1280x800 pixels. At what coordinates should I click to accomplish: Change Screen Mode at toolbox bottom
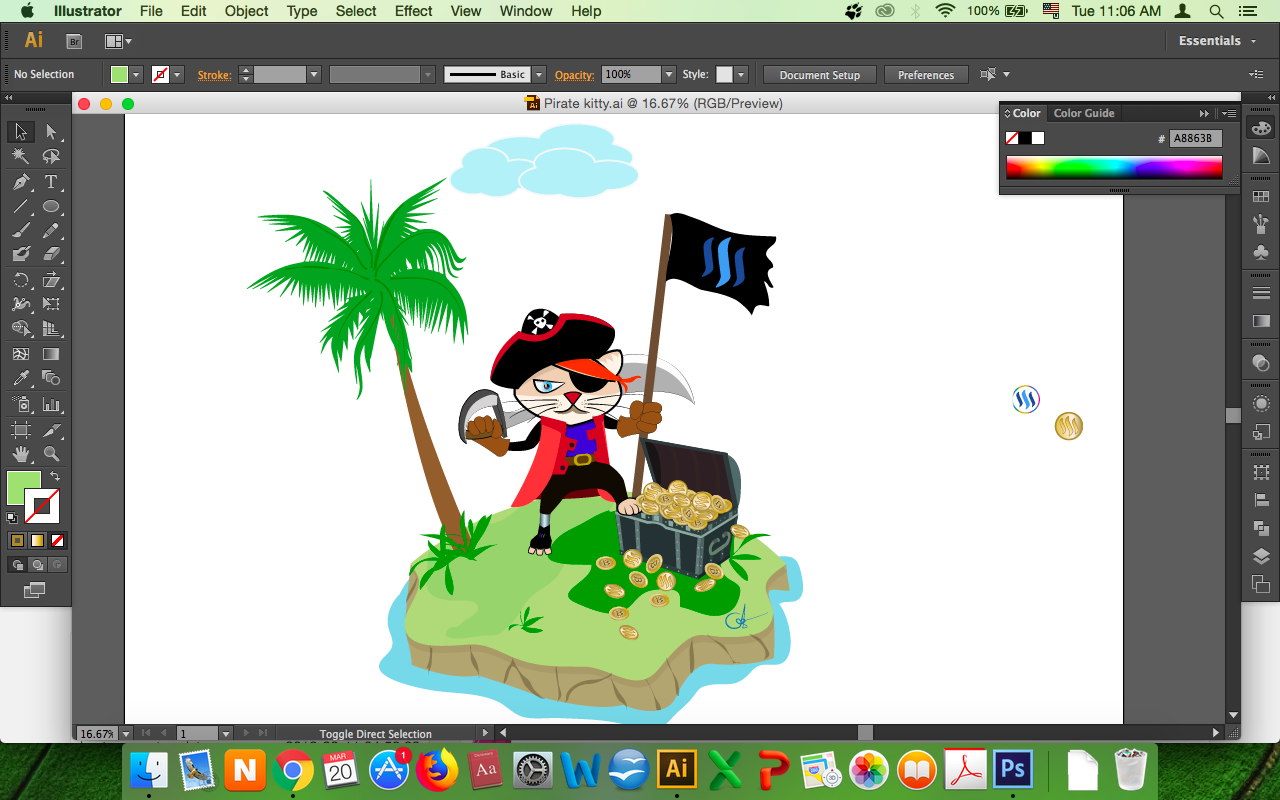pyautogui.click(x=34, y=591)
